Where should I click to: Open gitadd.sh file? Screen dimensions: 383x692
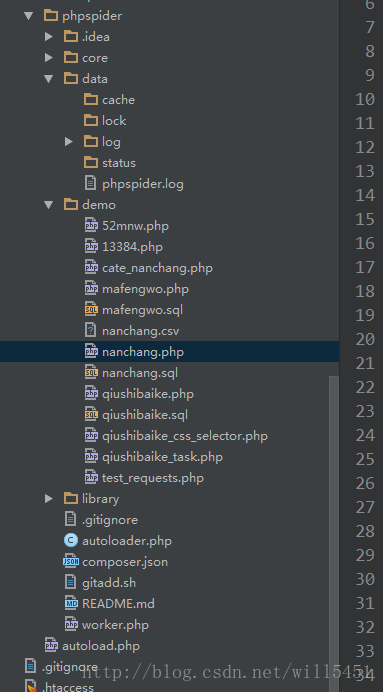[x=109, y=583]
